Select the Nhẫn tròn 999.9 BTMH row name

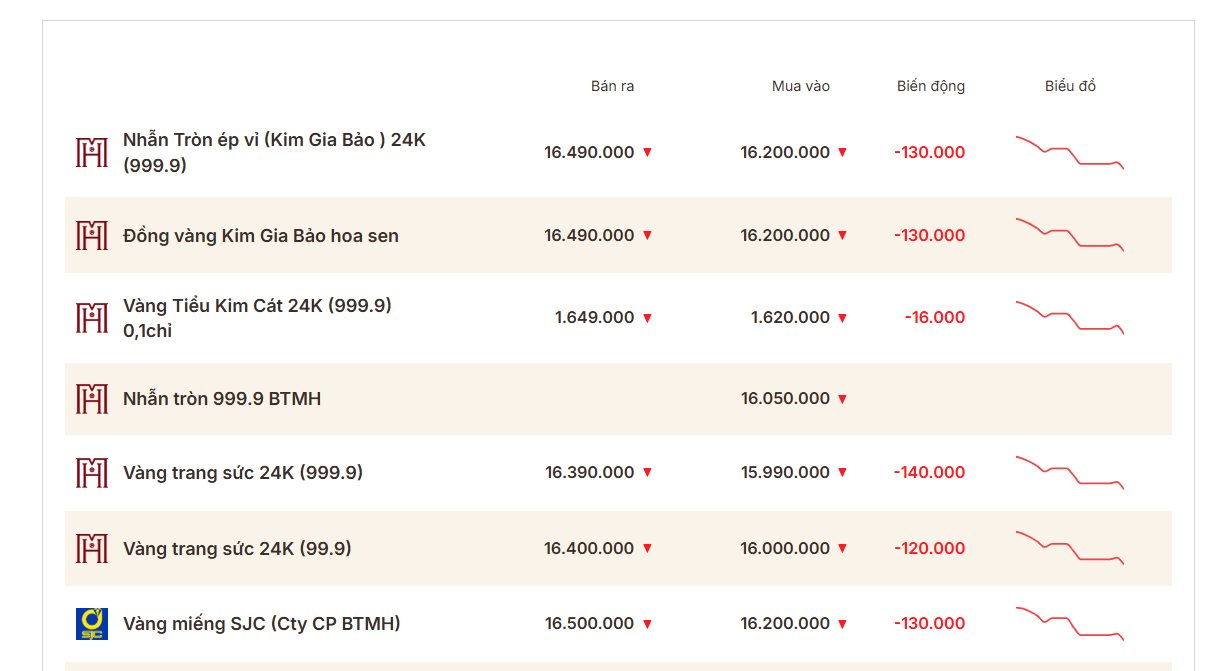(222, 399)
